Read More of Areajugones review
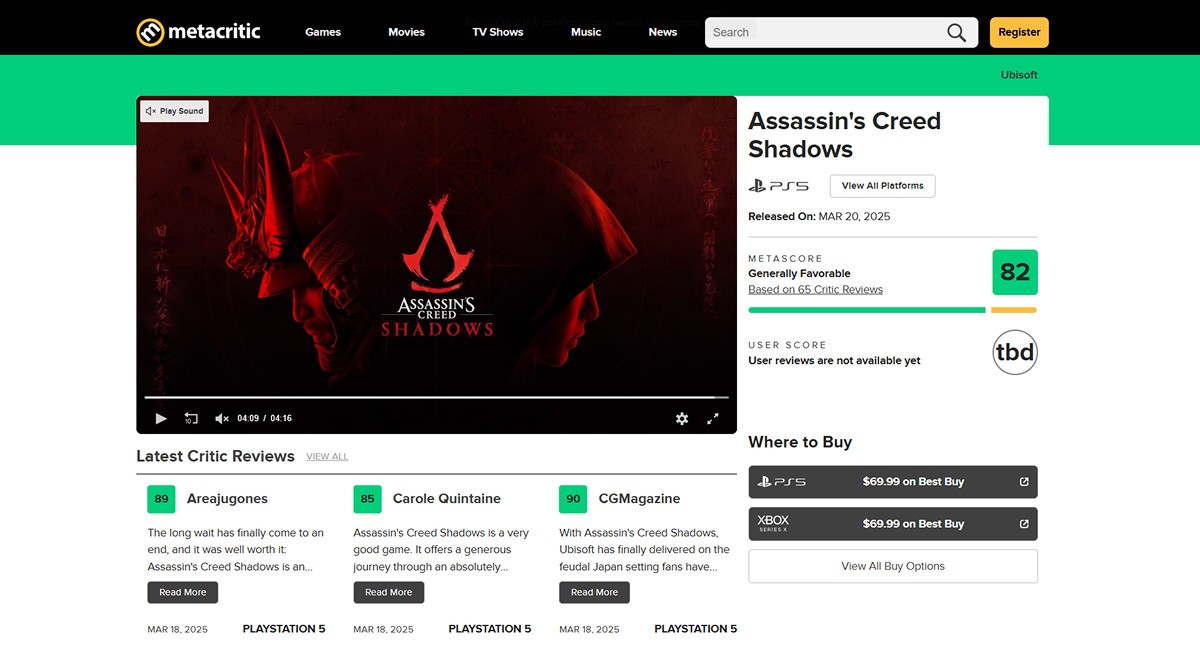1200x665 pixels. (x=183, y=592)
